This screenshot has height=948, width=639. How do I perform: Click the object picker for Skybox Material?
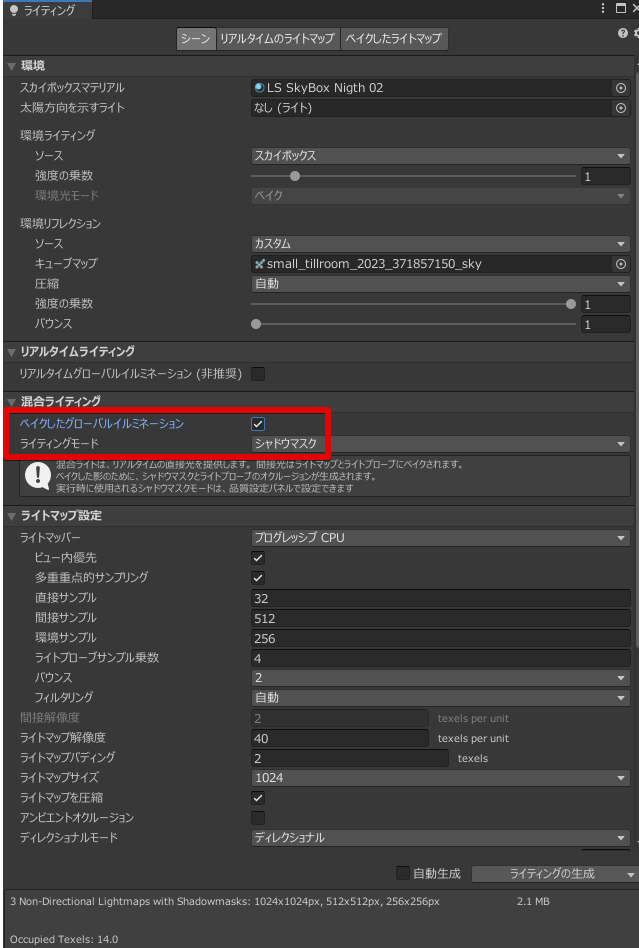[x=620, y=88]
